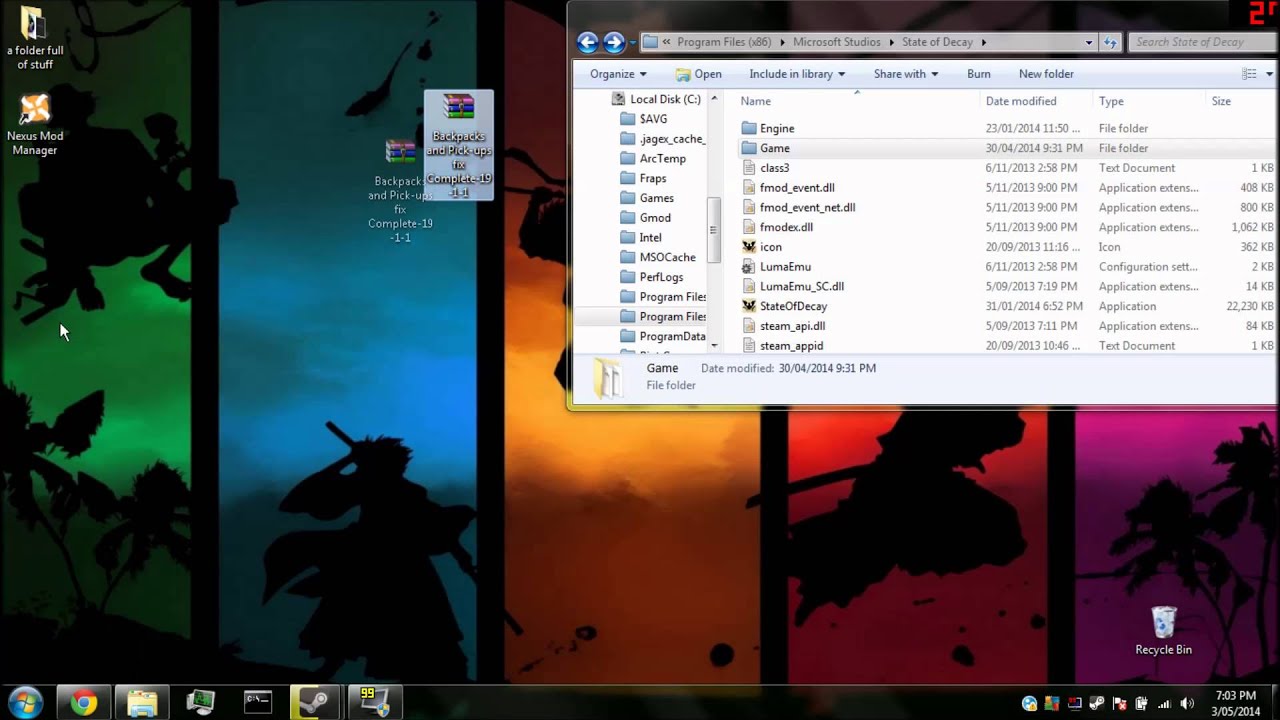Select the steam_api.dll file icon
This screenshot has height=720, width=1280.
coord(749,326)
